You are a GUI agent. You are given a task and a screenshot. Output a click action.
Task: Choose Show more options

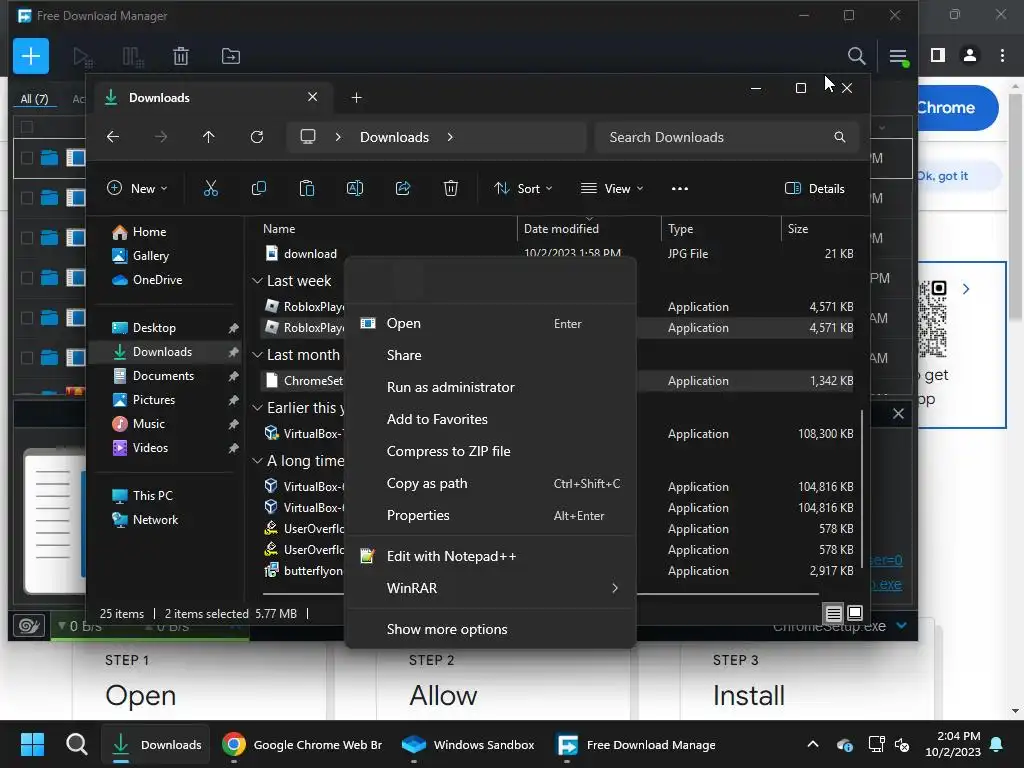tap(490, 630)
